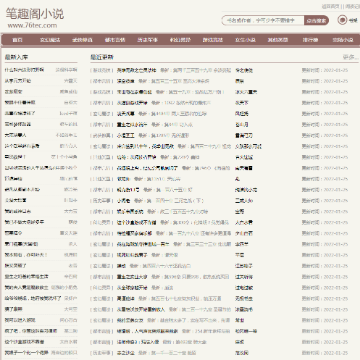This screenshot has width=360, height=360.
Task: Click the 笔趣阁小说 site logo
Action: [35, 14]
